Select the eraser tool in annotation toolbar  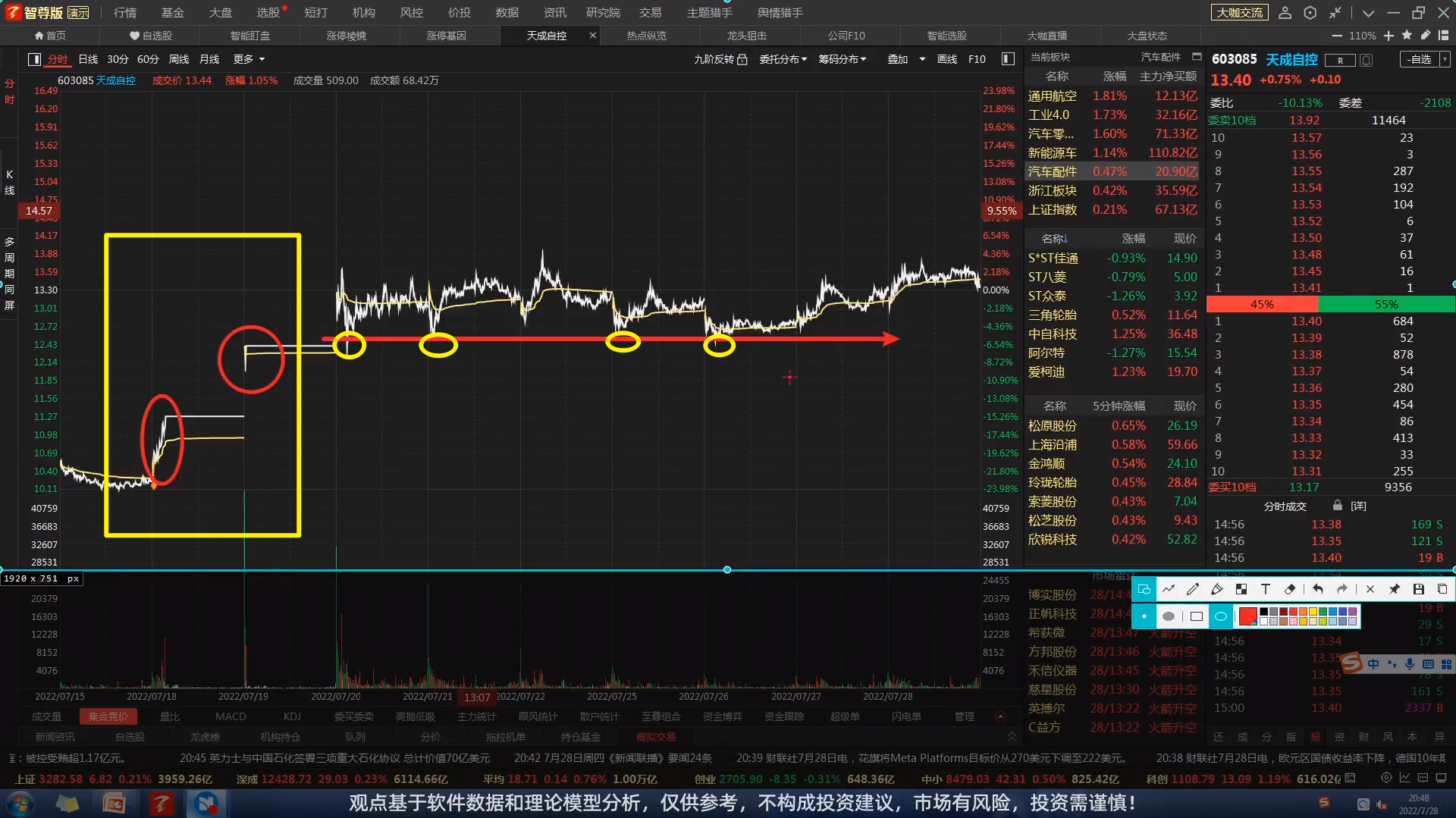click(x=1290, y=589)
